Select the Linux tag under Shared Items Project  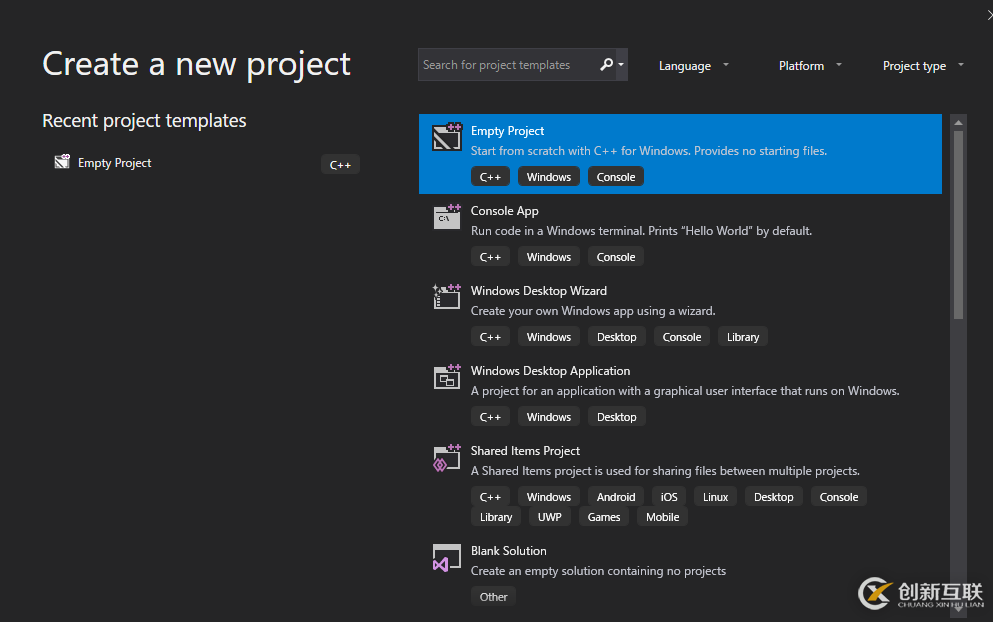click(715, 496)
